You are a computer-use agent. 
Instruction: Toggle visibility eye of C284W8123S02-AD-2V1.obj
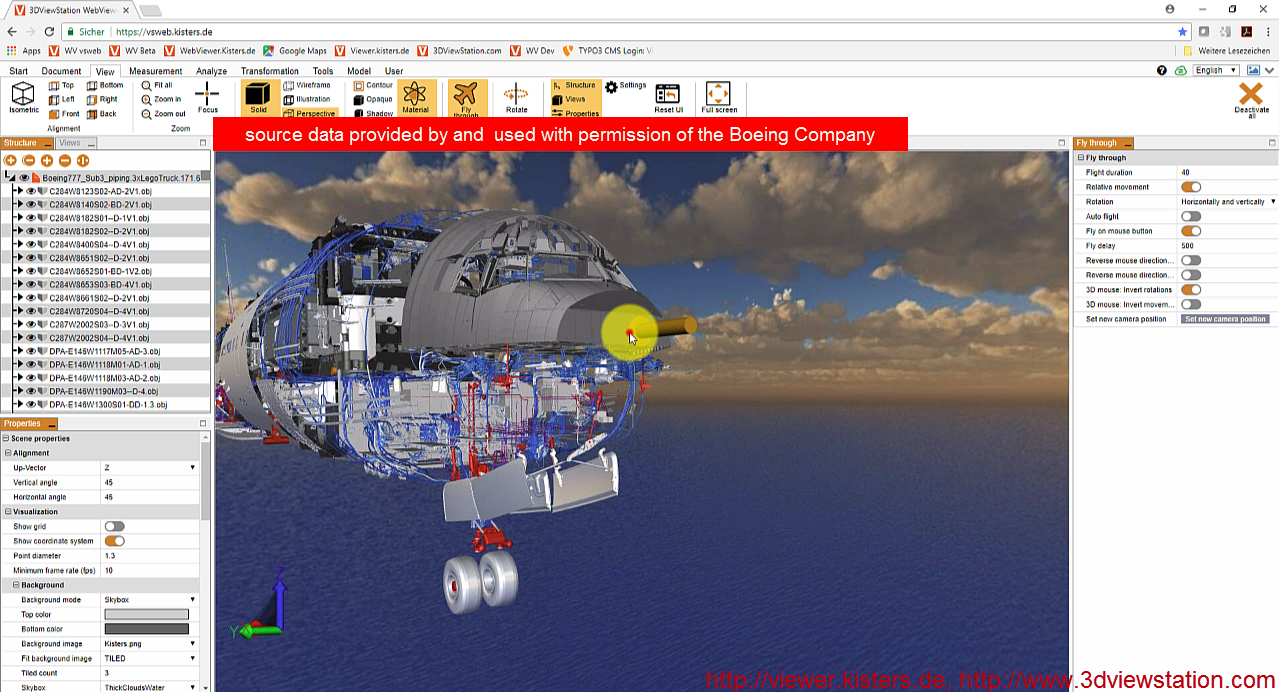click(x=31, y=190)
